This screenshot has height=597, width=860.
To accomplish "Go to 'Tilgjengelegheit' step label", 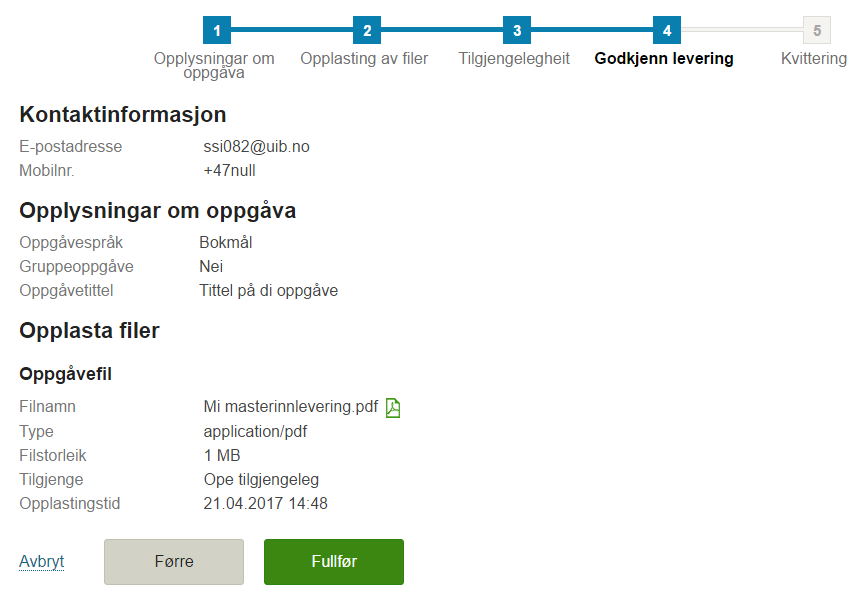I will tap(514, 58).
